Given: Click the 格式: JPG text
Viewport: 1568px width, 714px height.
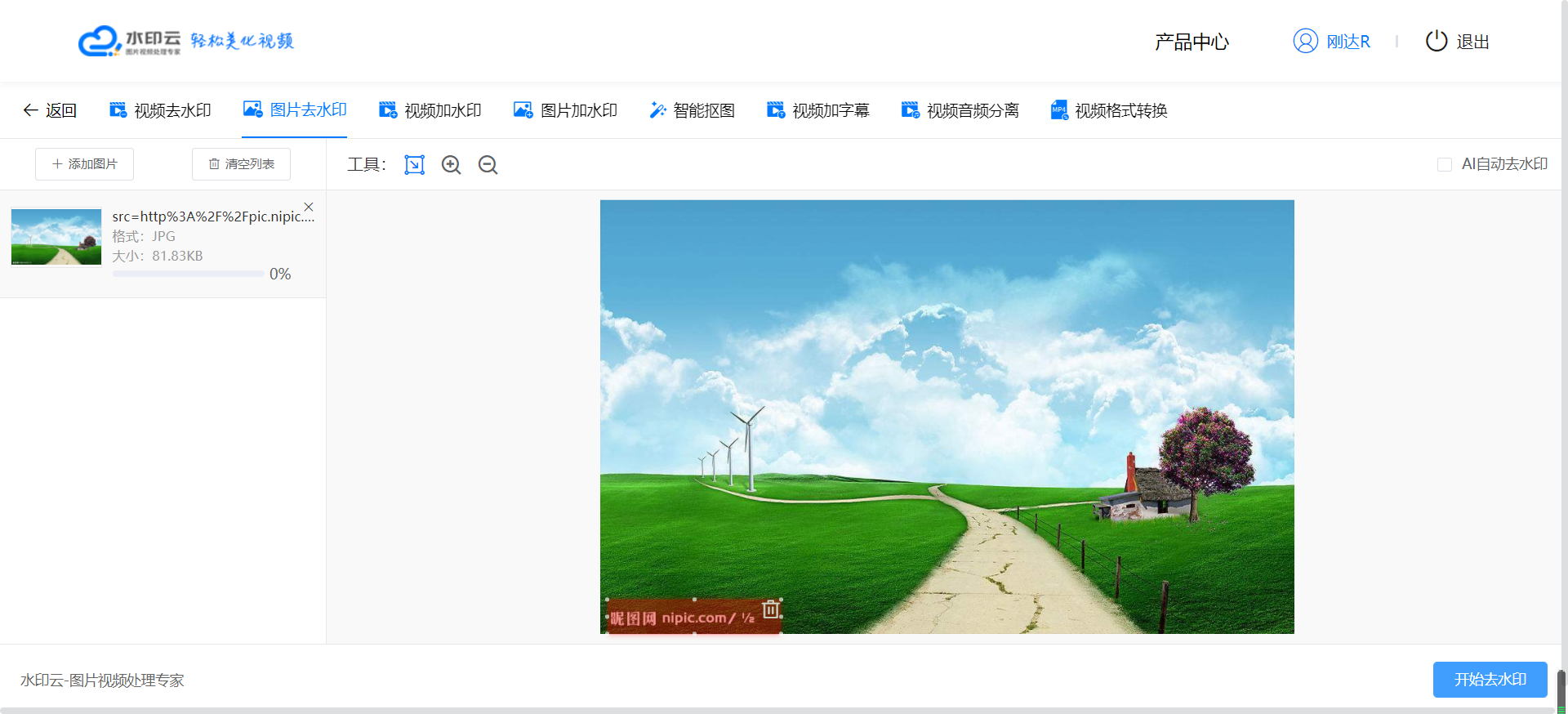Looking at the screenshot, I should click(x=144, y=236).
